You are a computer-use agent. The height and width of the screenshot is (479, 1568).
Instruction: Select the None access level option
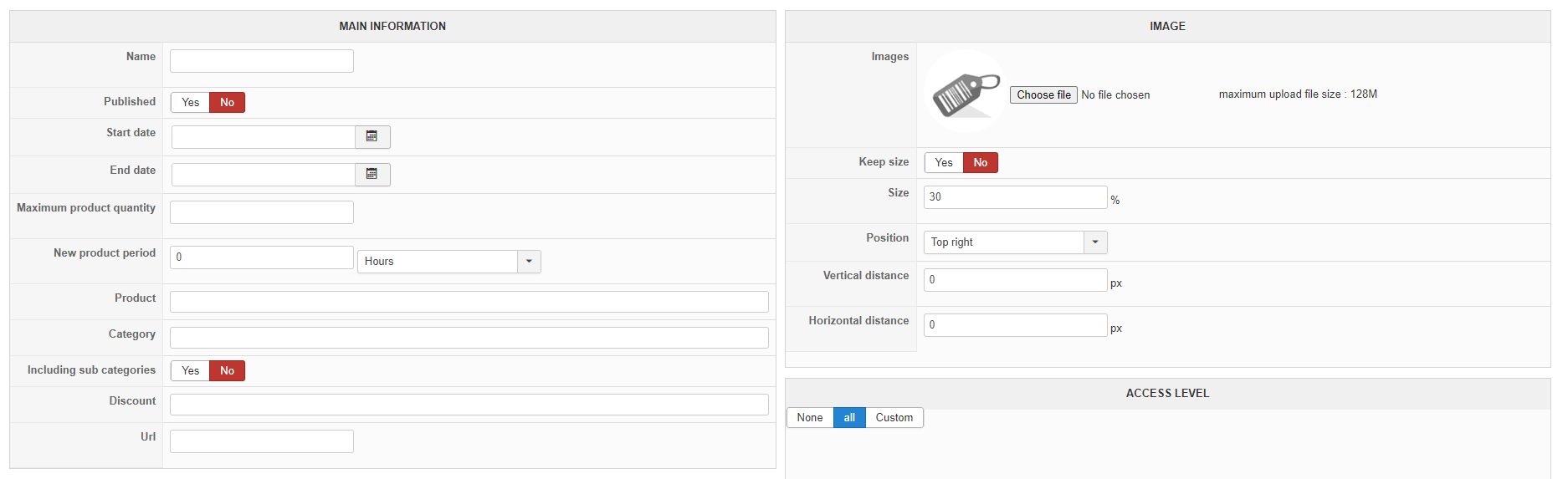pyautogui.click(x=810, y=418)
